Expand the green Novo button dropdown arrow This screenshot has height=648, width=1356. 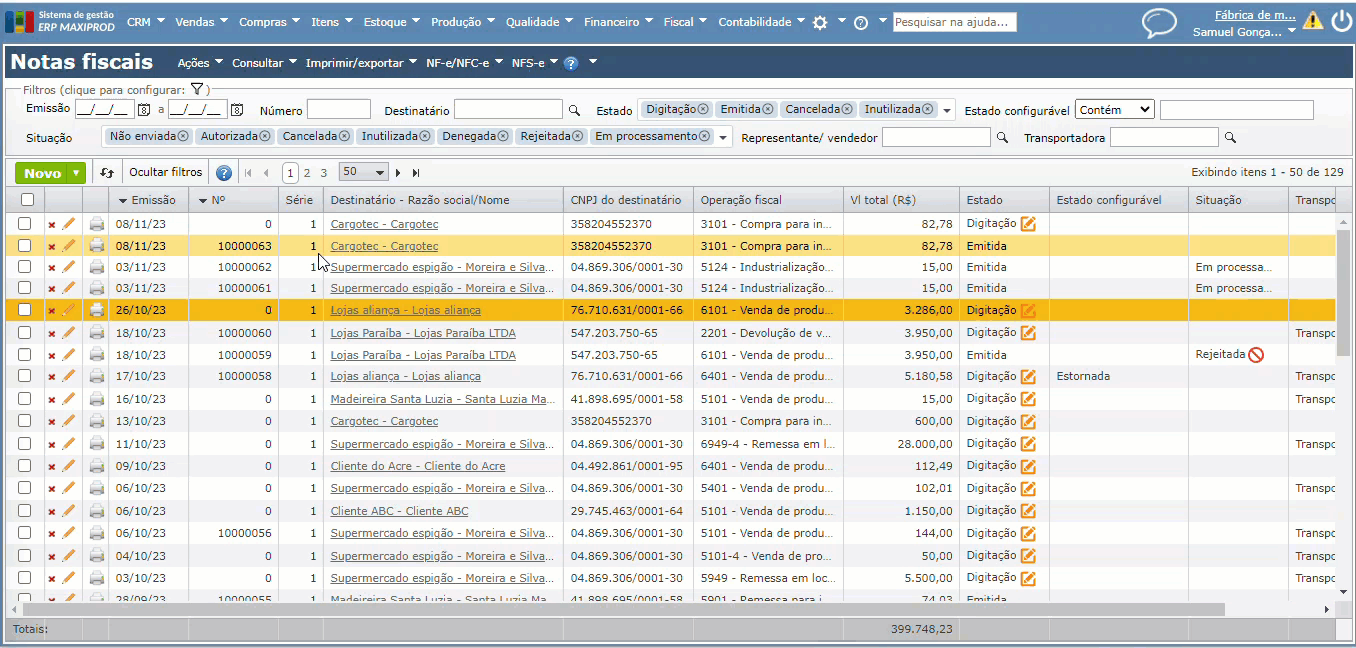[76, 173]
